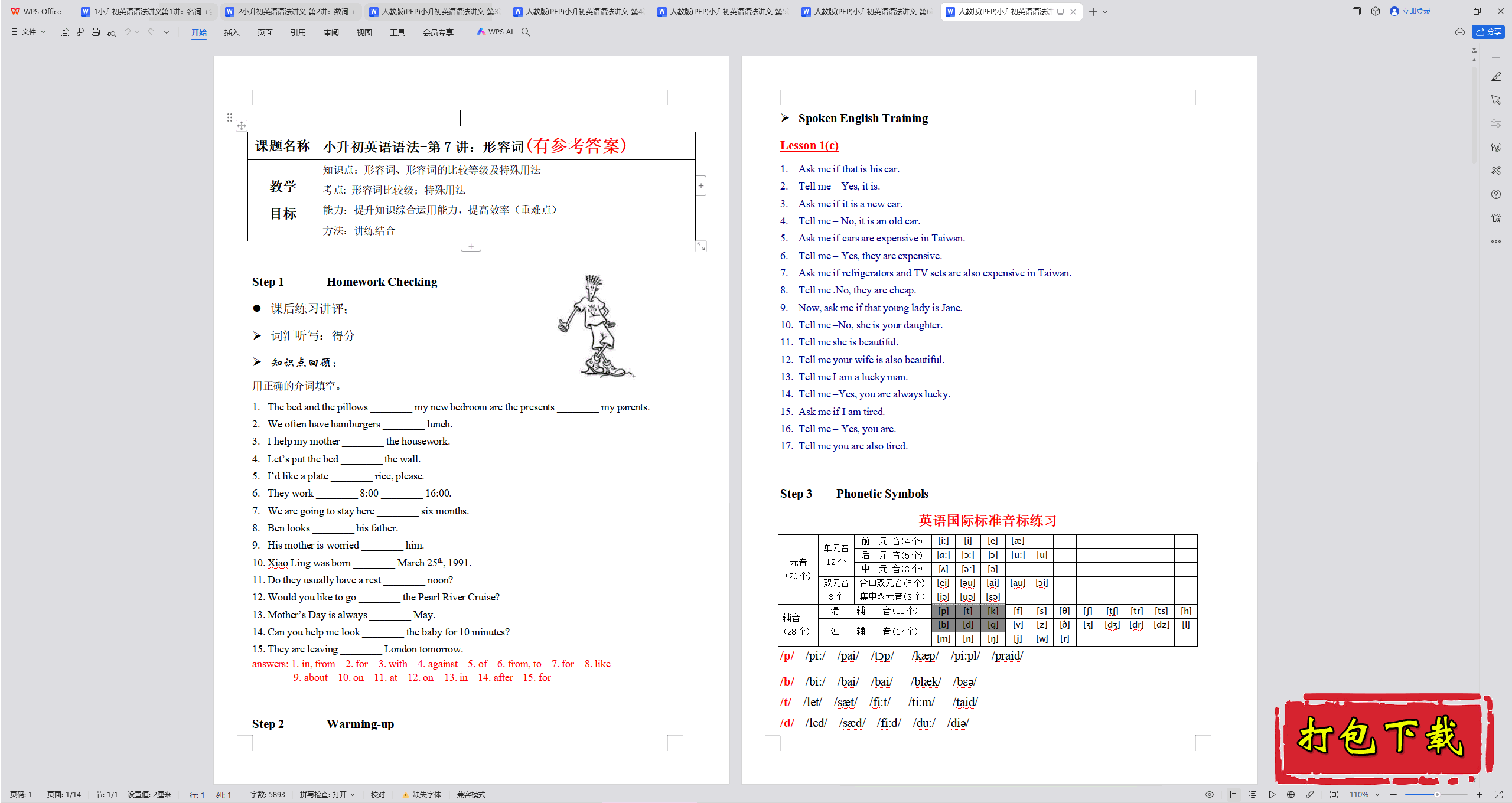The image size is (1512, 803).
Task: Click the cloud comment icon near Share
Action: pyautogui.click(x=1460, y=32)
